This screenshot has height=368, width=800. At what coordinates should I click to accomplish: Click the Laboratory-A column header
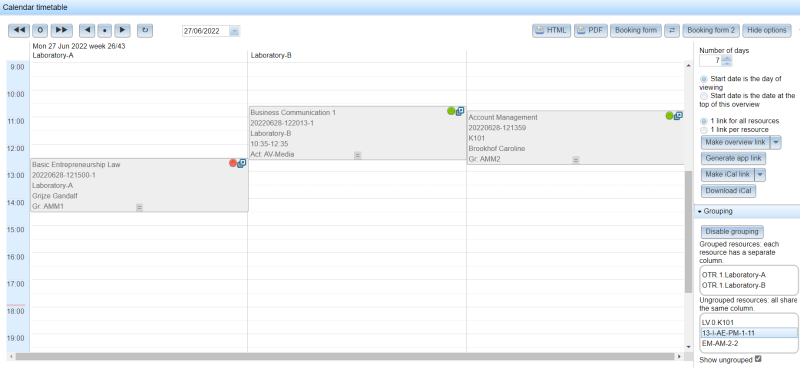point(53,55)
